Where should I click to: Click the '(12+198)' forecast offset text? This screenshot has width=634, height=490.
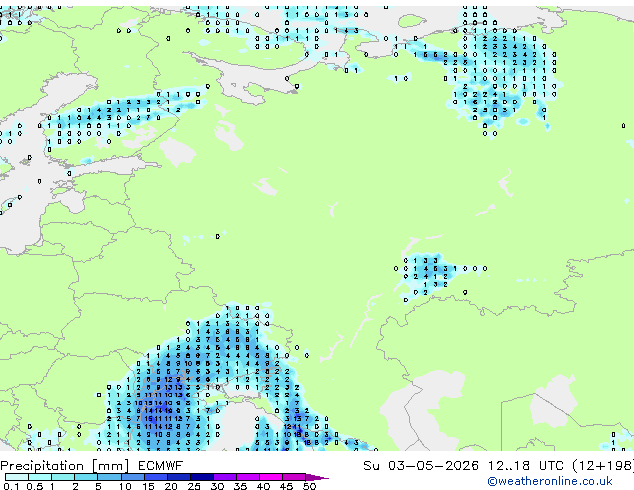click(x=603, y=466)
